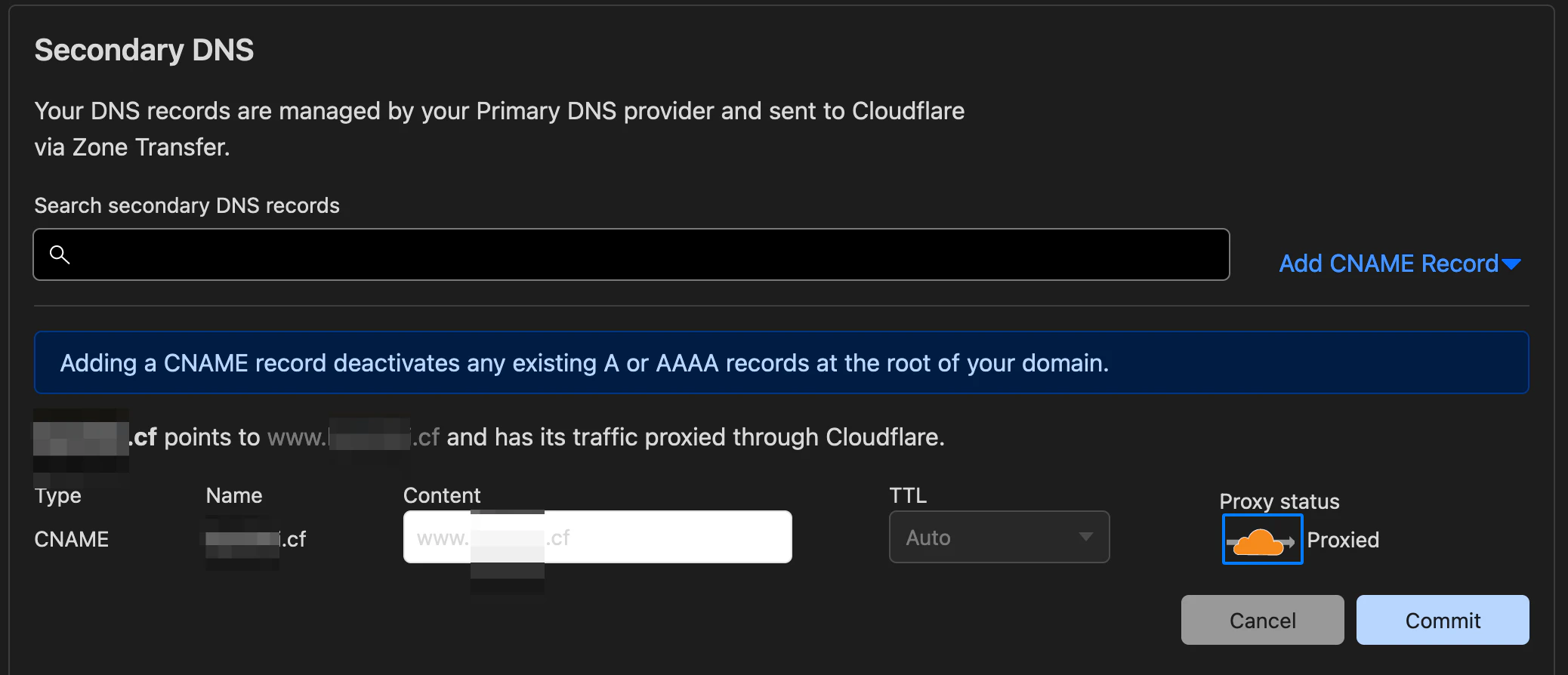The height and width of the screenshot is (675, 1568).
Task: Focus the secondary DNS records search box
Action: pyautogui.click(x=631, y=254)
